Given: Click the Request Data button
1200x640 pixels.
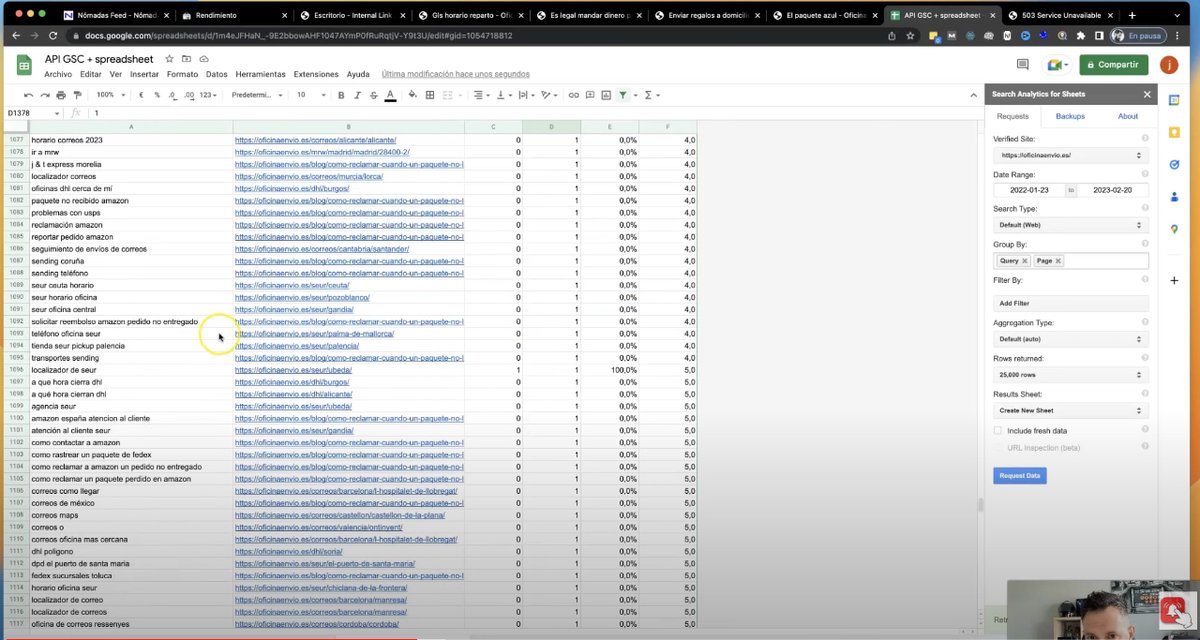Looking at the screenshot, I should (1019, 475).
